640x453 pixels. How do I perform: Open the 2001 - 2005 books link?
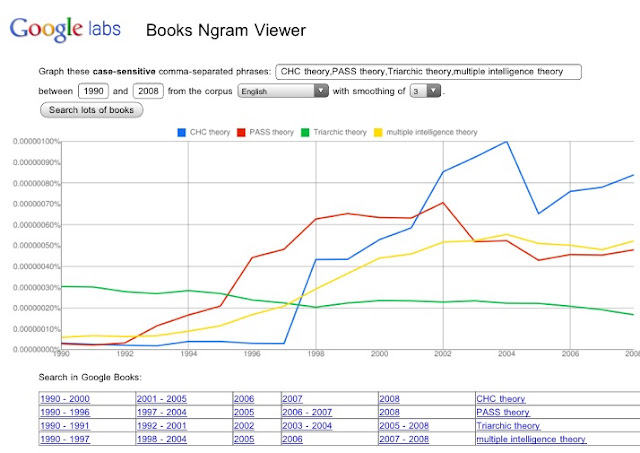[162, 399]
